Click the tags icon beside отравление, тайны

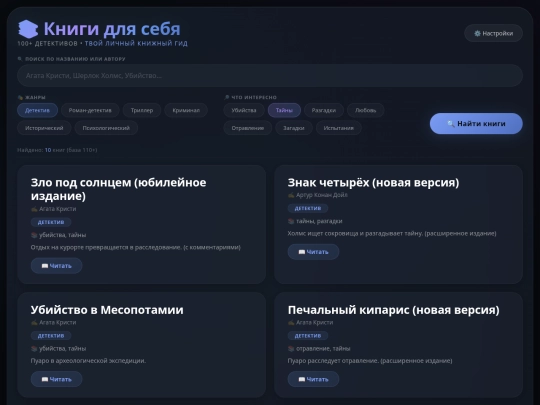tap(291, 349)
